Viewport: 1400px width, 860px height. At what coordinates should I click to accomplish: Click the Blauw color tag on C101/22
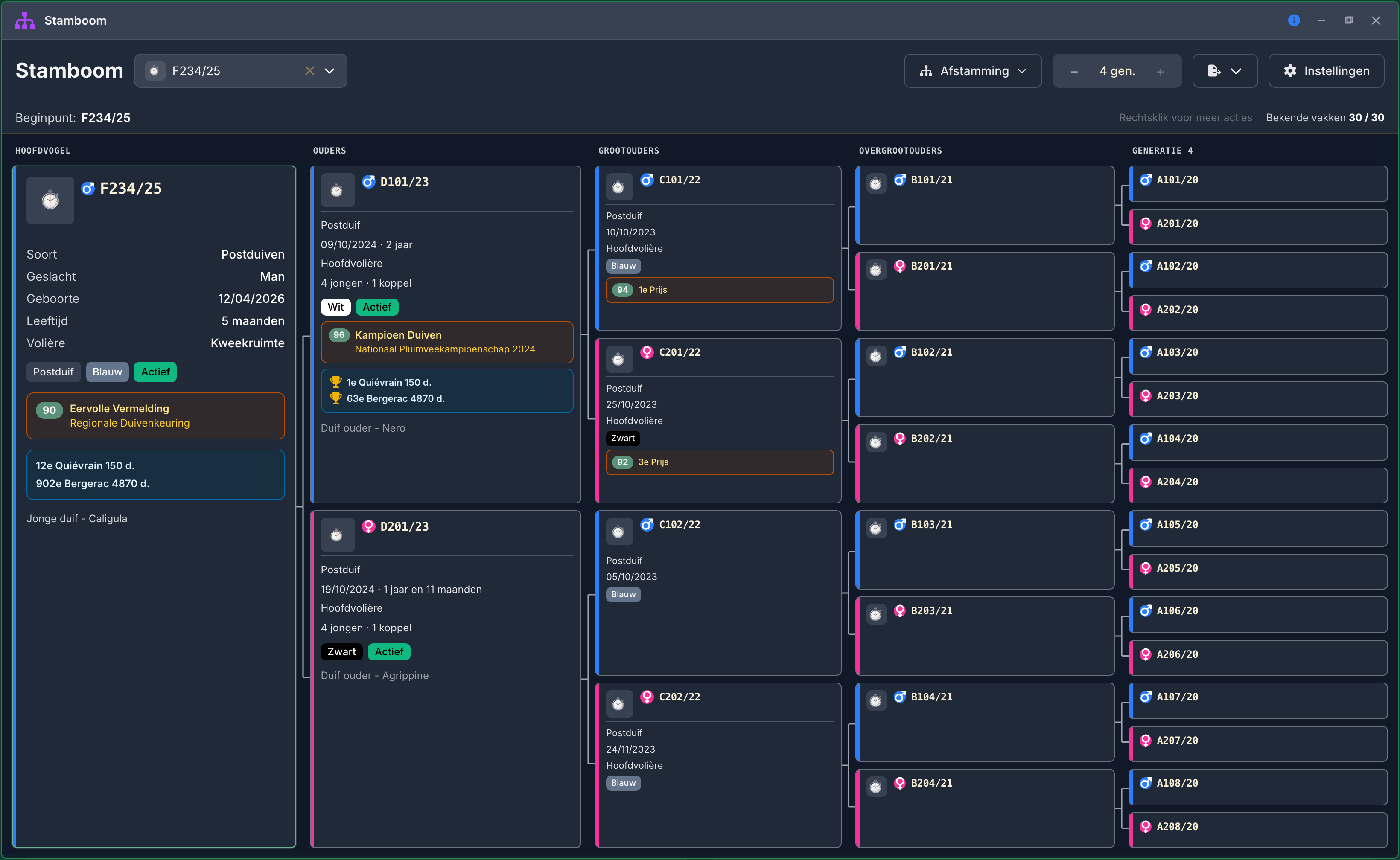[623, 266]
